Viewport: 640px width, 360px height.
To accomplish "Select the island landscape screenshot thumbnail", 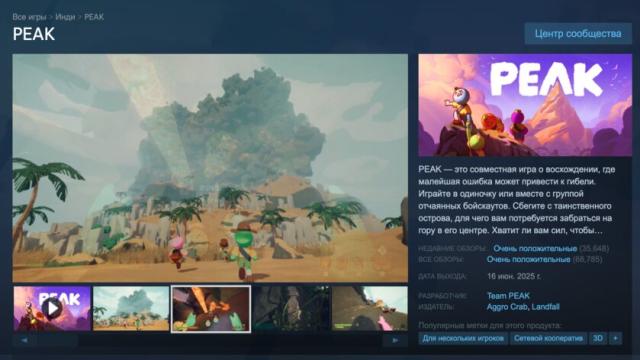I will pos(131,308).
